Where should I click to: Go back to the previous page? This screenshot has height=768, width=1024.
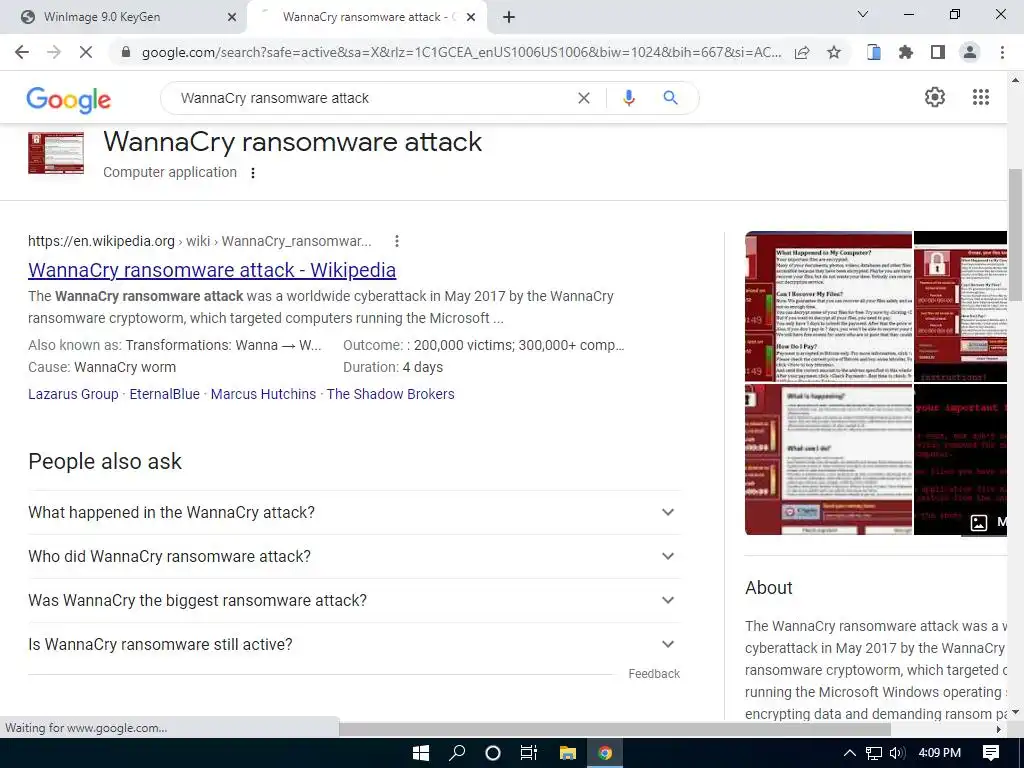22,52
